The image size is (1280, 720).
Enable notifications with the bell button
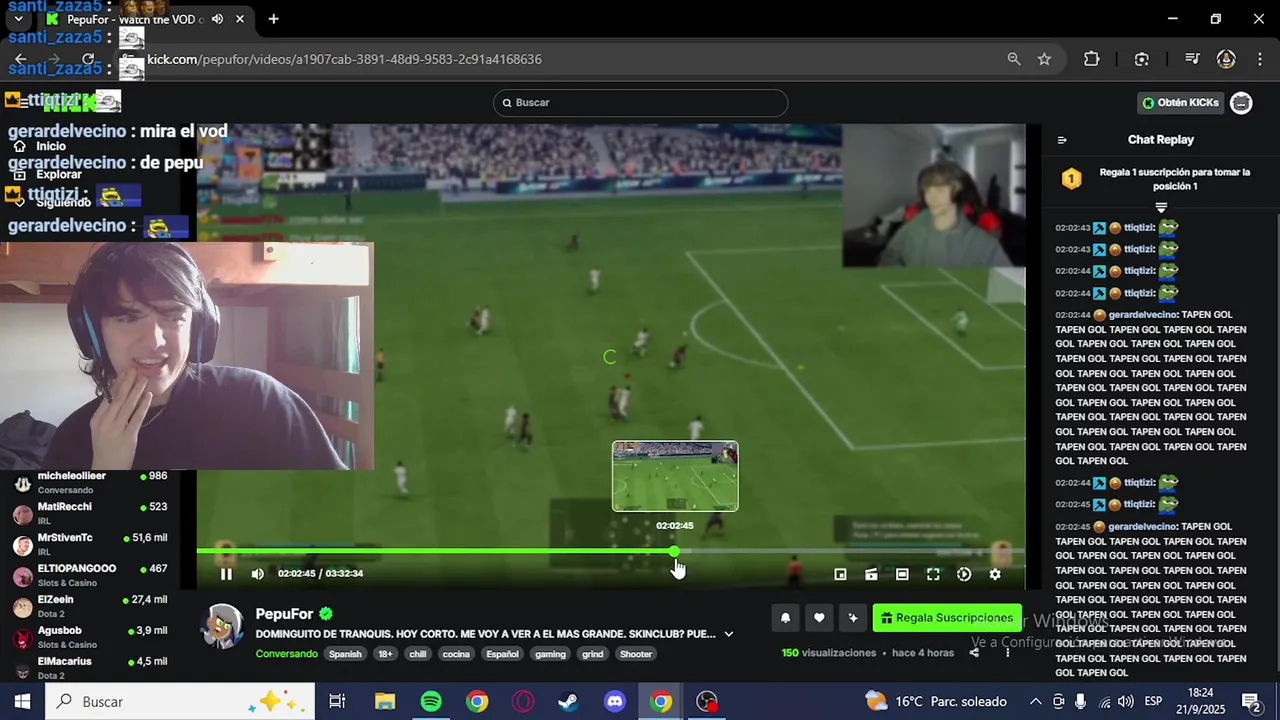tap(785, 618)
